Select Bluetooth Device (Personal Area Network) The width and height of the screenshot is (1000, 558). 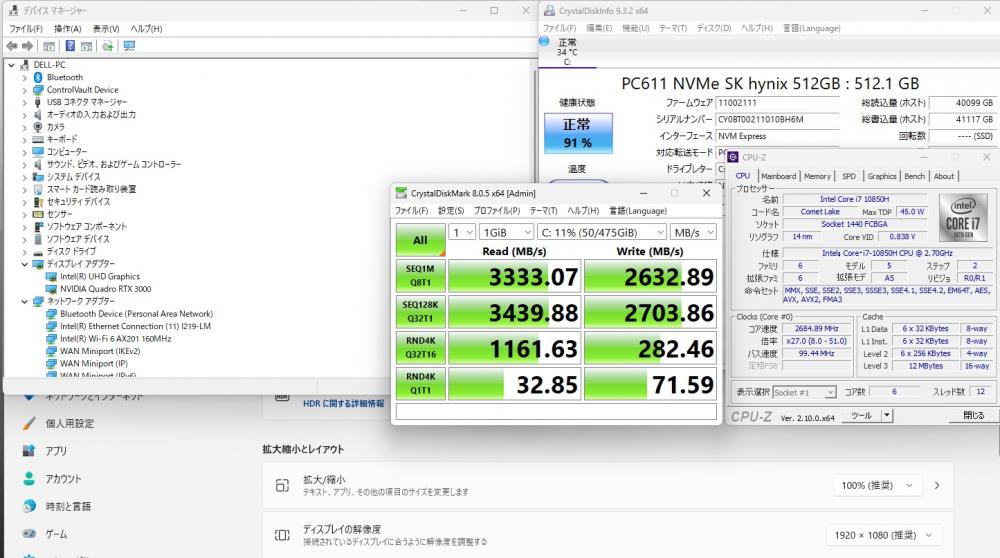pos(136,314)
